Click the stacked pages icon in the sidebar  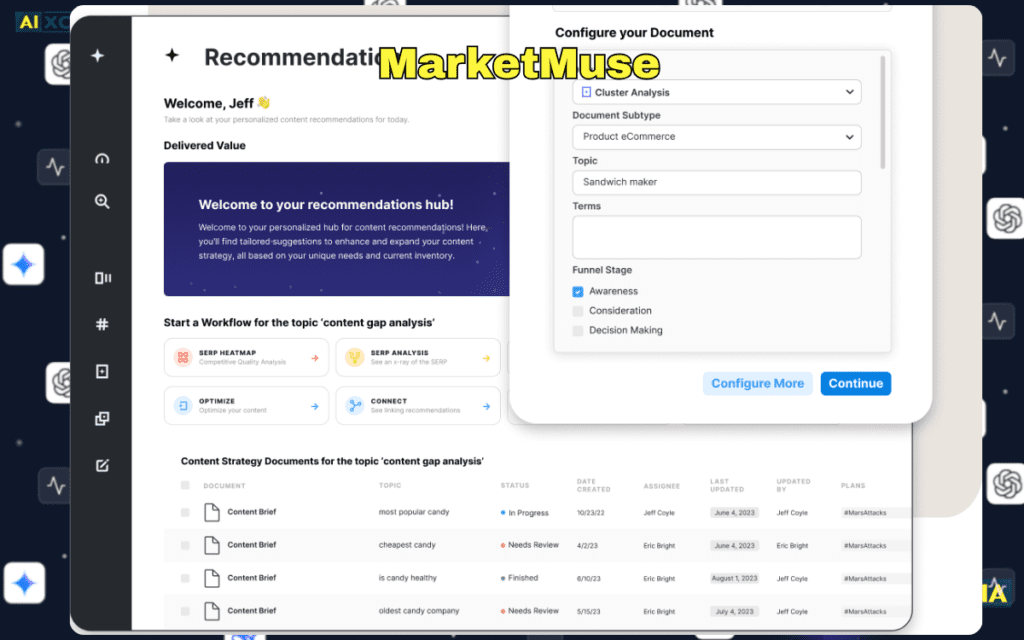click(x=102, y=418)
